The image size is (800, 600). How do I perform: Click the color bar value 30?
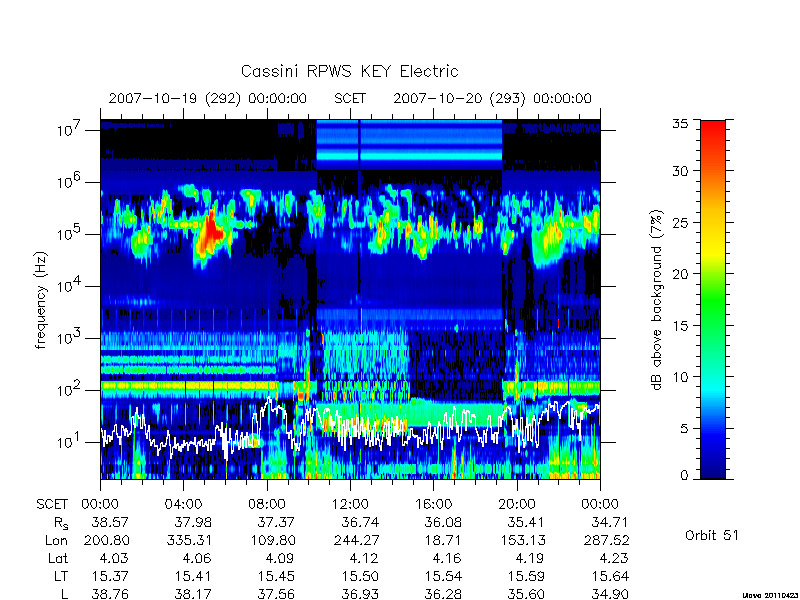[x=681, y=171]
